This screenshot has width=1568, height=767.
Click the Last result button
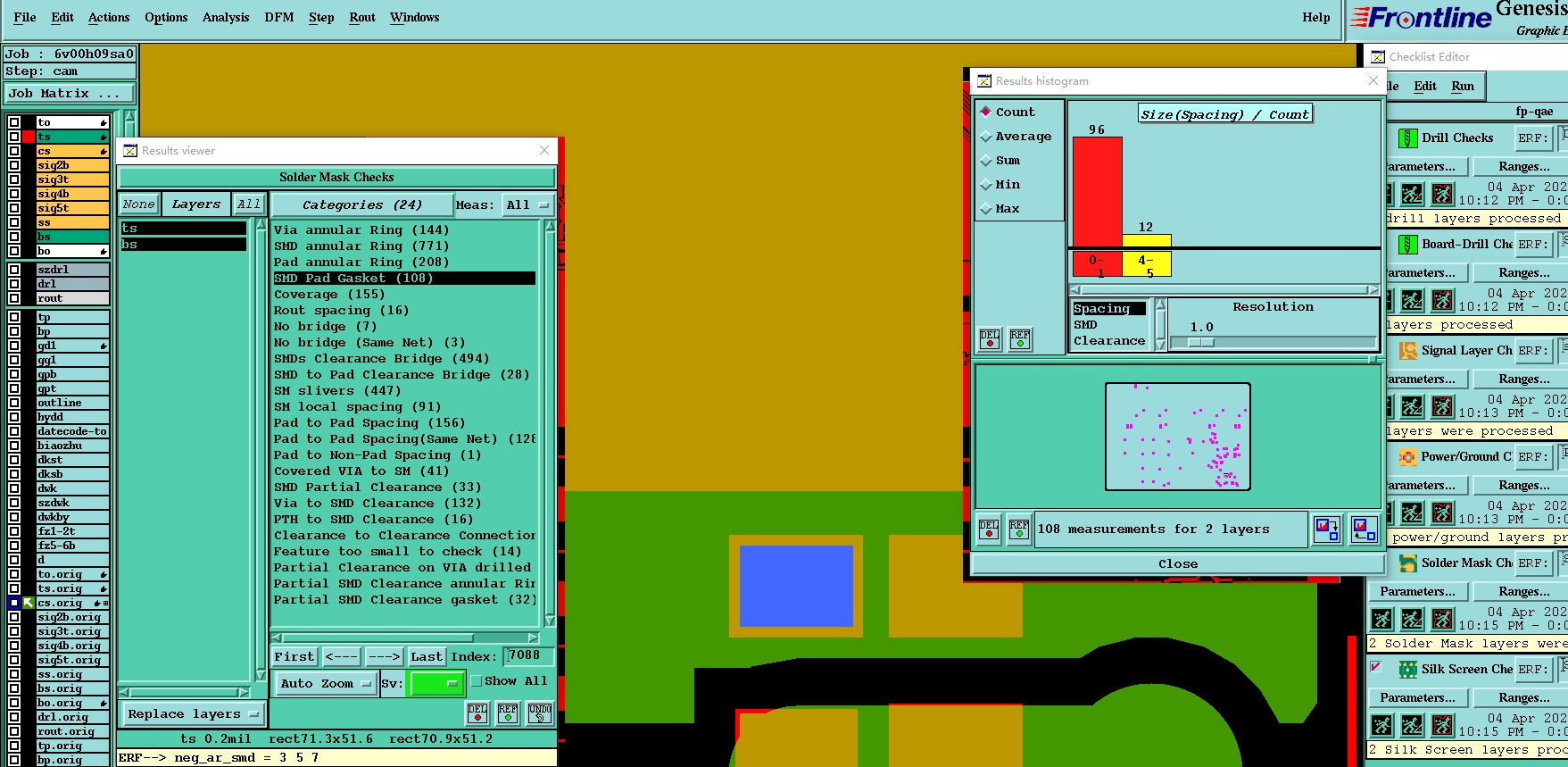coord(427,656)
